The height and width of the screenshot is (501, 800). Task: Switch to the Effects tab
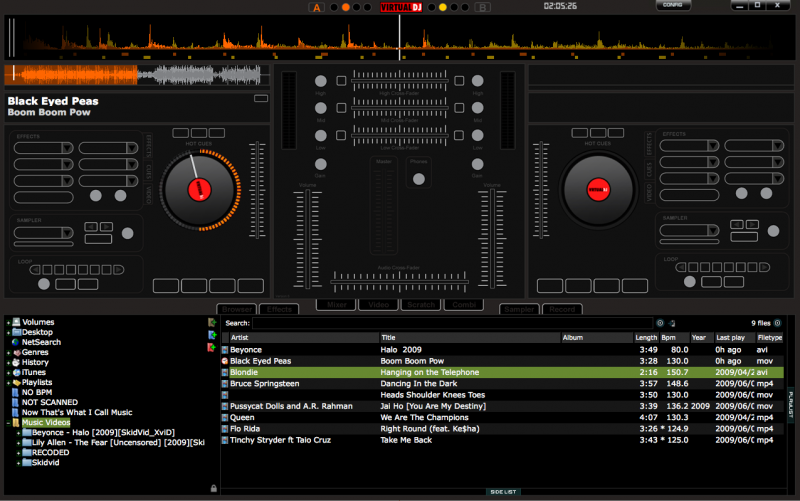(279, 309)
